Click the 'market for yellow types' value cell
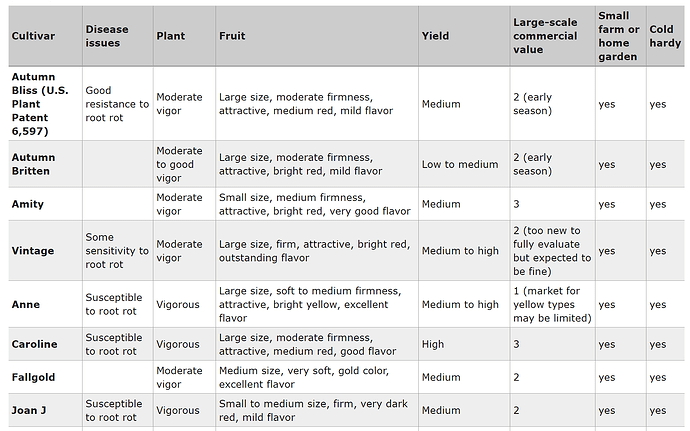690x431 pixels. pyautogui.click(x=551, y=304)
